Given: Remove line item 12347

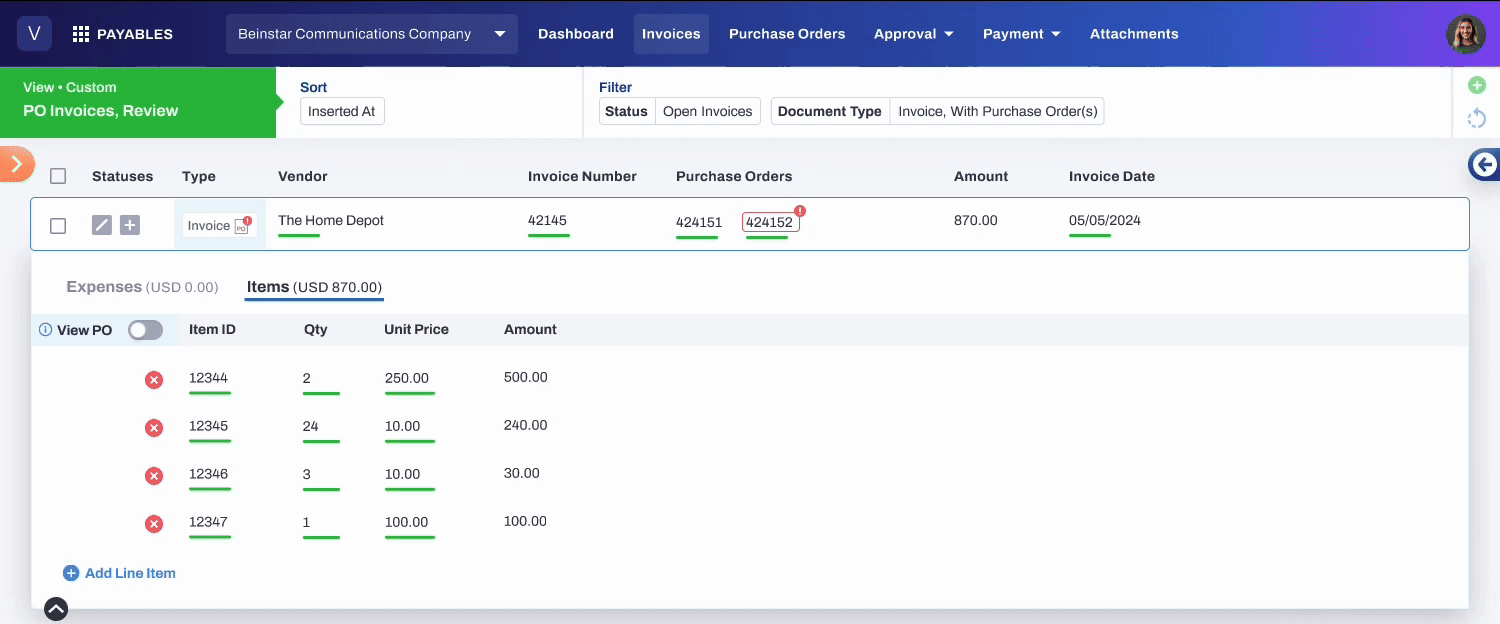Looking at the screenshot, I should 154,524.
